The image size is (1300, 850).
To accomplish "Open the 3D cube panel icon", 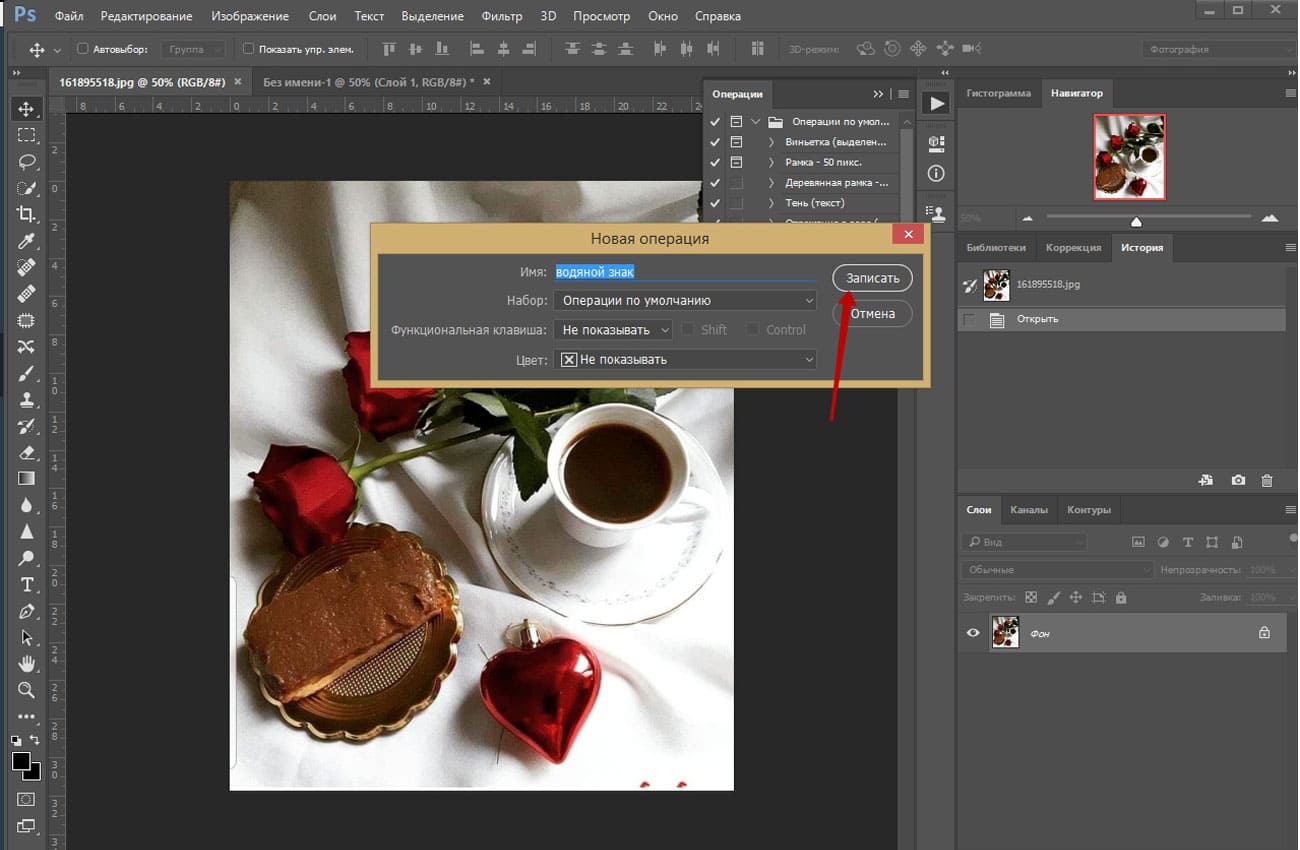I will click(936, 142).
